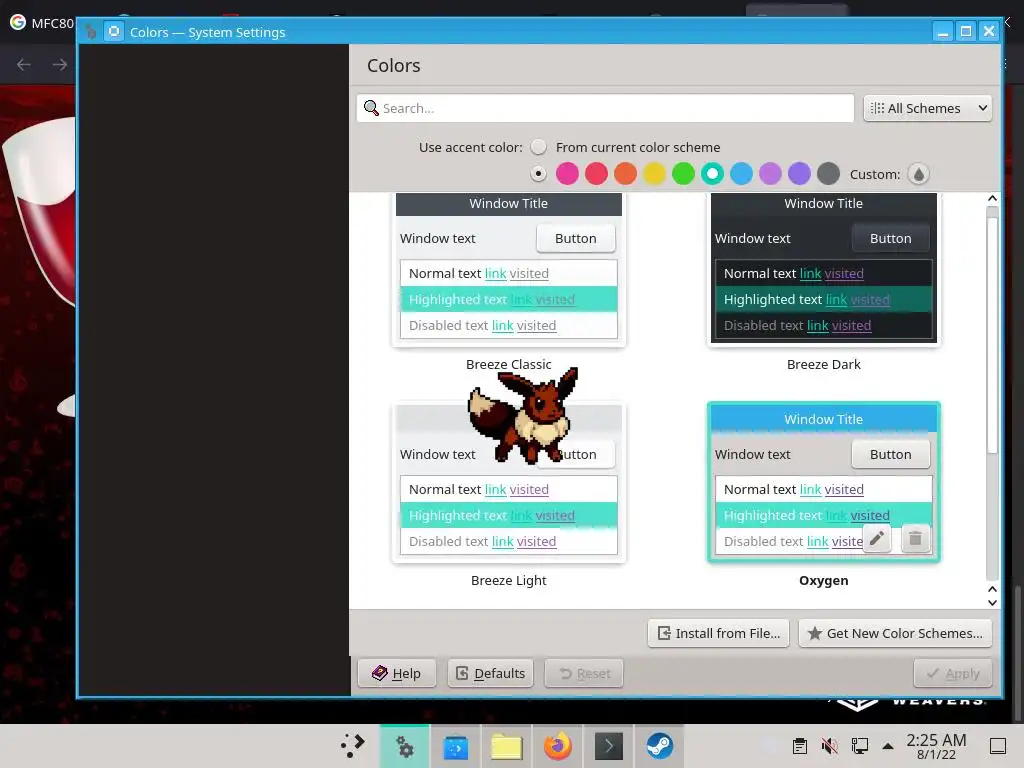
Task: Click the Oxygen label text
Action: pyautogui.click(x=824, y=581)
